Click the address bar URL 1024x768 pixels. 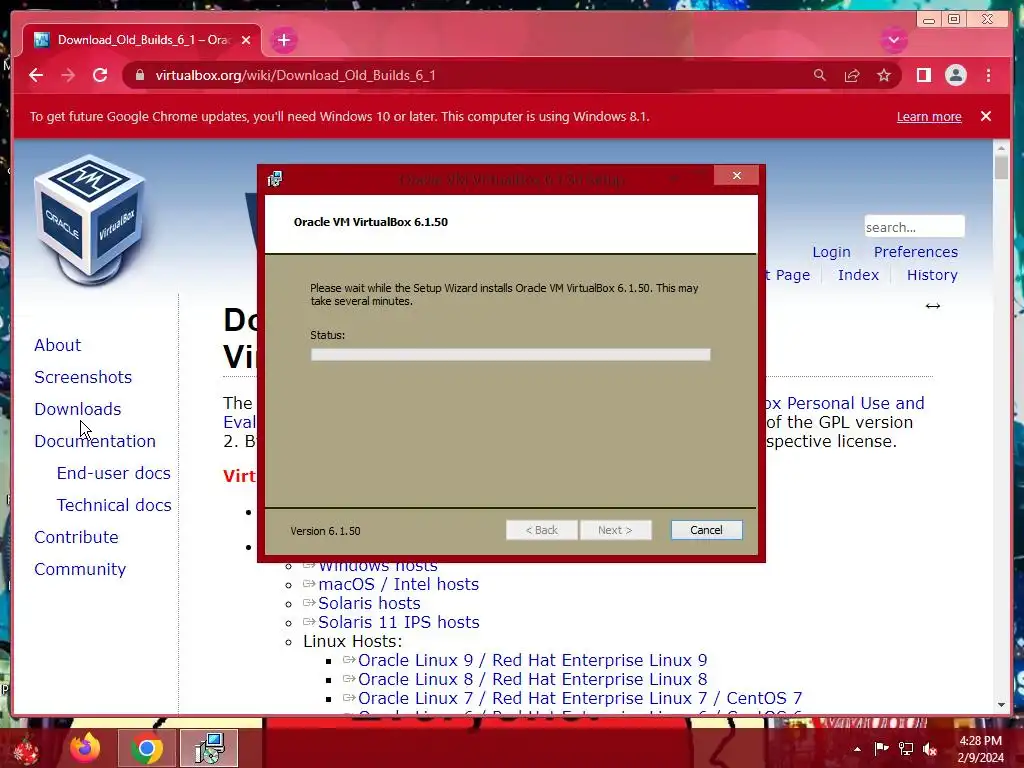[x=295, y=75]
